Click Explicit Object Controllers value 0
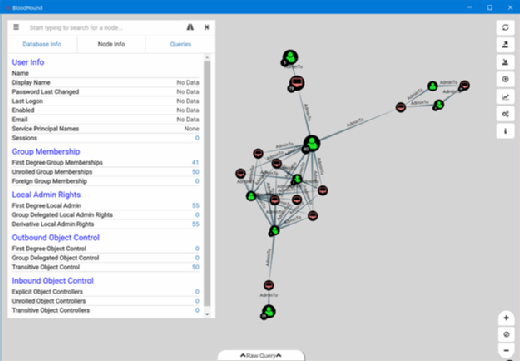 [x=197, y=292]
